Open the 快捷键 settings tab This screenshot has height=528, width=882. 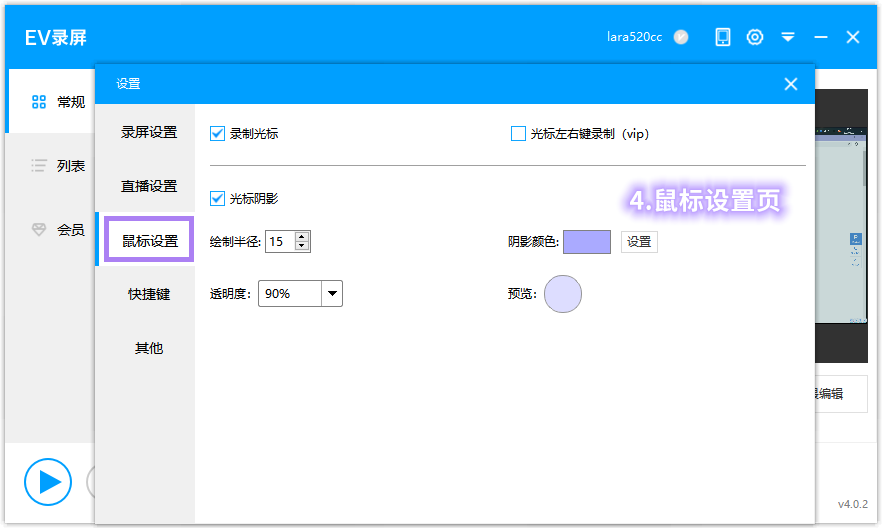pyautogui.click(x=149, y=294)
